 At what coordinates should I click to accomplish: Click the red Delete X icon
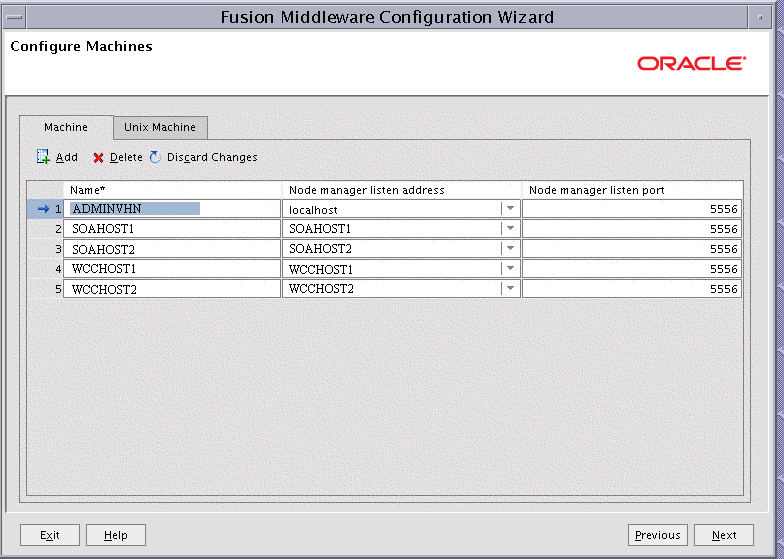[98, 158]
